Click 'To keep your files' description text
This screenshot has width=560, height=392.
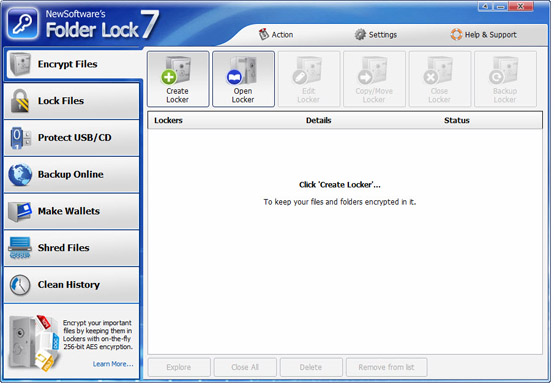point(340,202)
